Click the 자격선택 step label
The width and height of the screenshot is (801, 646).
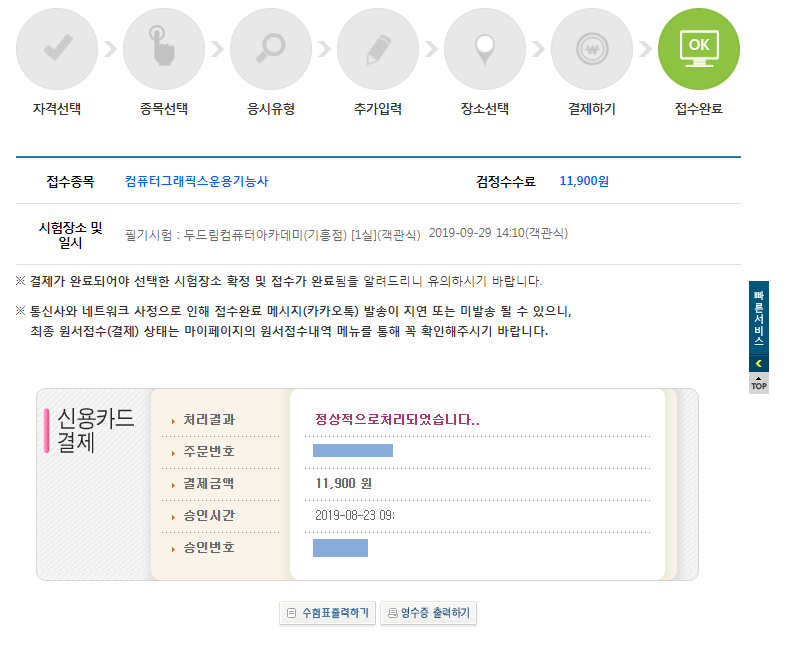pos(57,109)
